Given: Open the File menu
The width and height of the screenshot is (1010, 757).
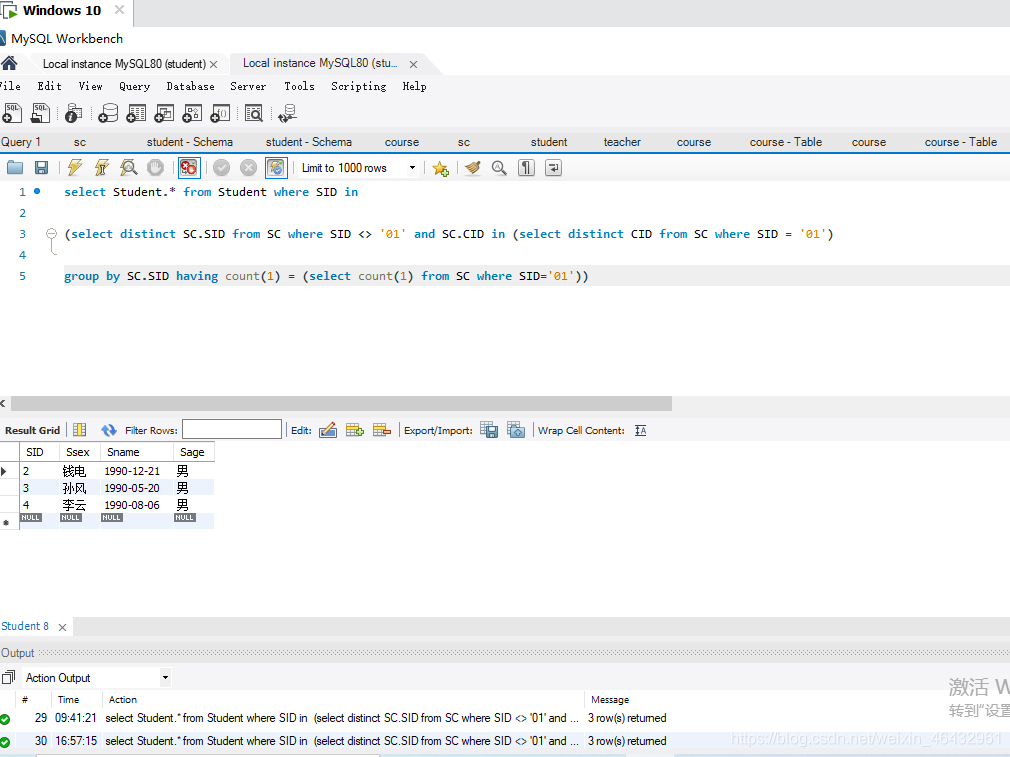Looking at the screenshot, I should pos(10,86).
